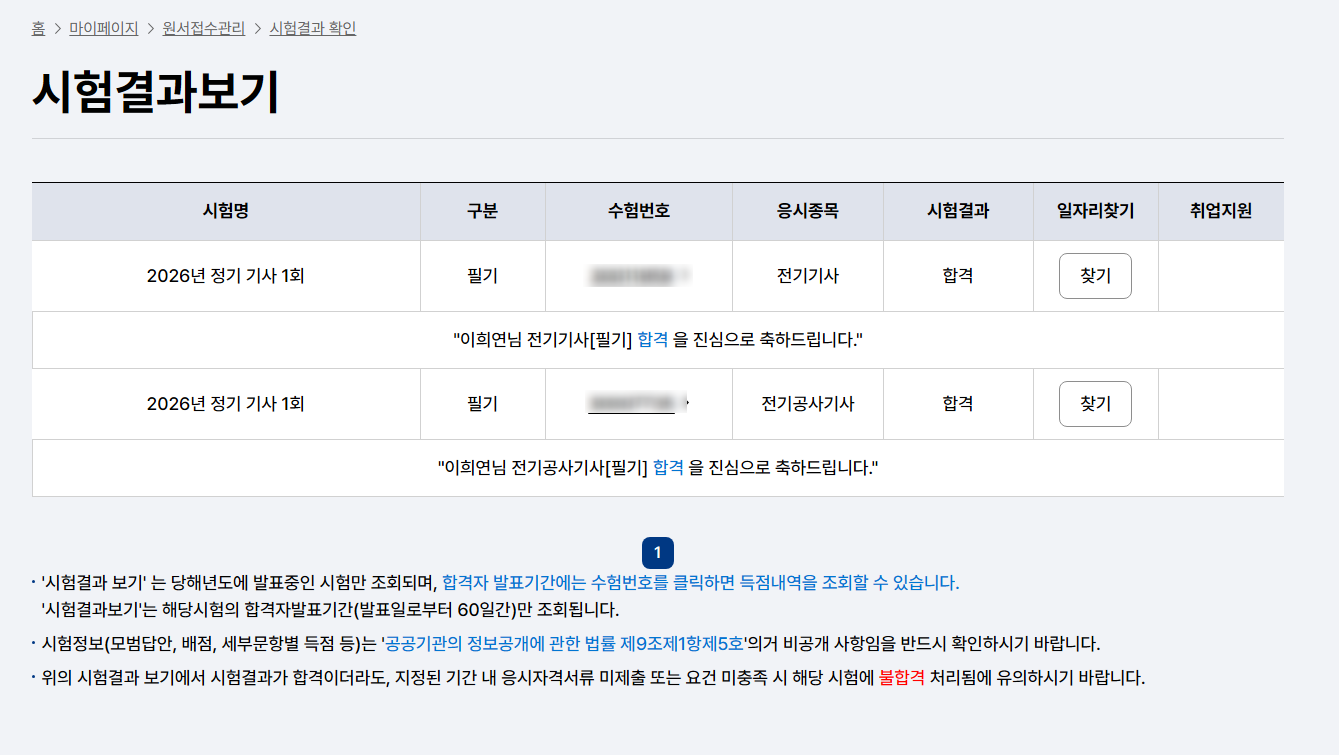The height and width of the screenshot is (755, 1339).
Task: Click the 수험번호 column header
Action: (x=637, y=211)
